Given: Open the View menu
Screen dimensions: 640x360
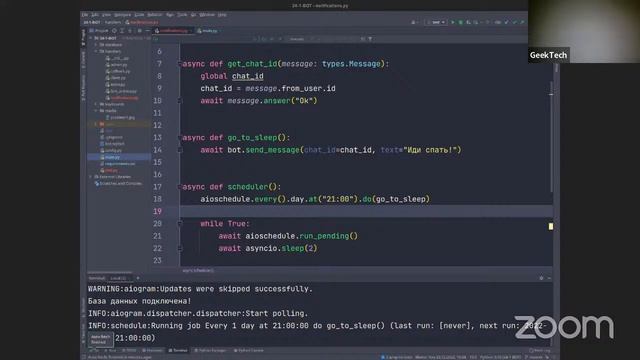Looking at the screenshot, I should coord(107,15).
